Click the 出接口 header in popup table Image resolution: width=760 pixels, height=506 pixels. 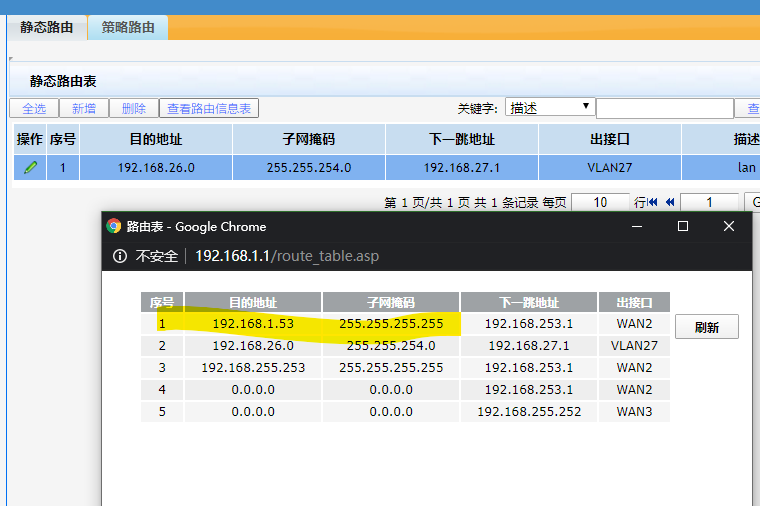[634, 302]
